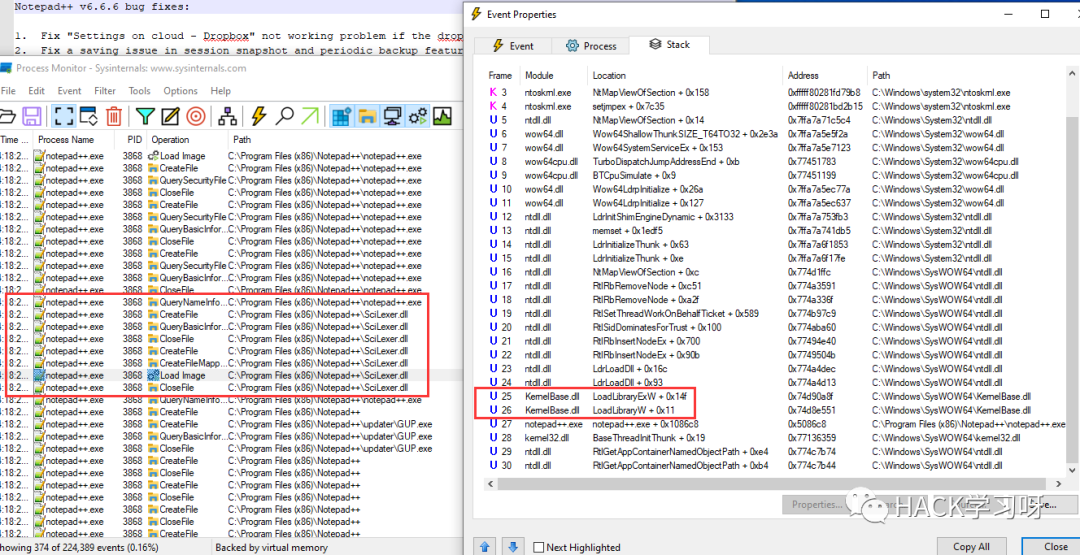Click the Open file icon in Process Monitor toolbar
The height and width of the screenshot is (555, 1080).
tap(8, 116)
